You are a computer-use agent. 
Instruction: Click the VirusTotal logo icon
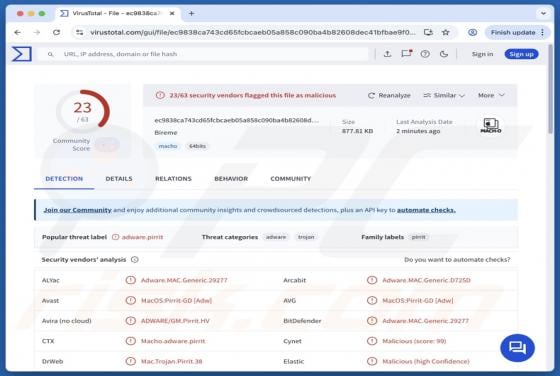[21, 54]
